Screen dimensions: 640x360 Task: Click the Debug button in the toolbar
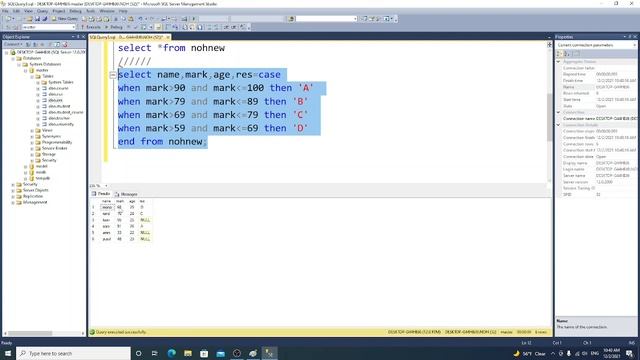[114, 27]
